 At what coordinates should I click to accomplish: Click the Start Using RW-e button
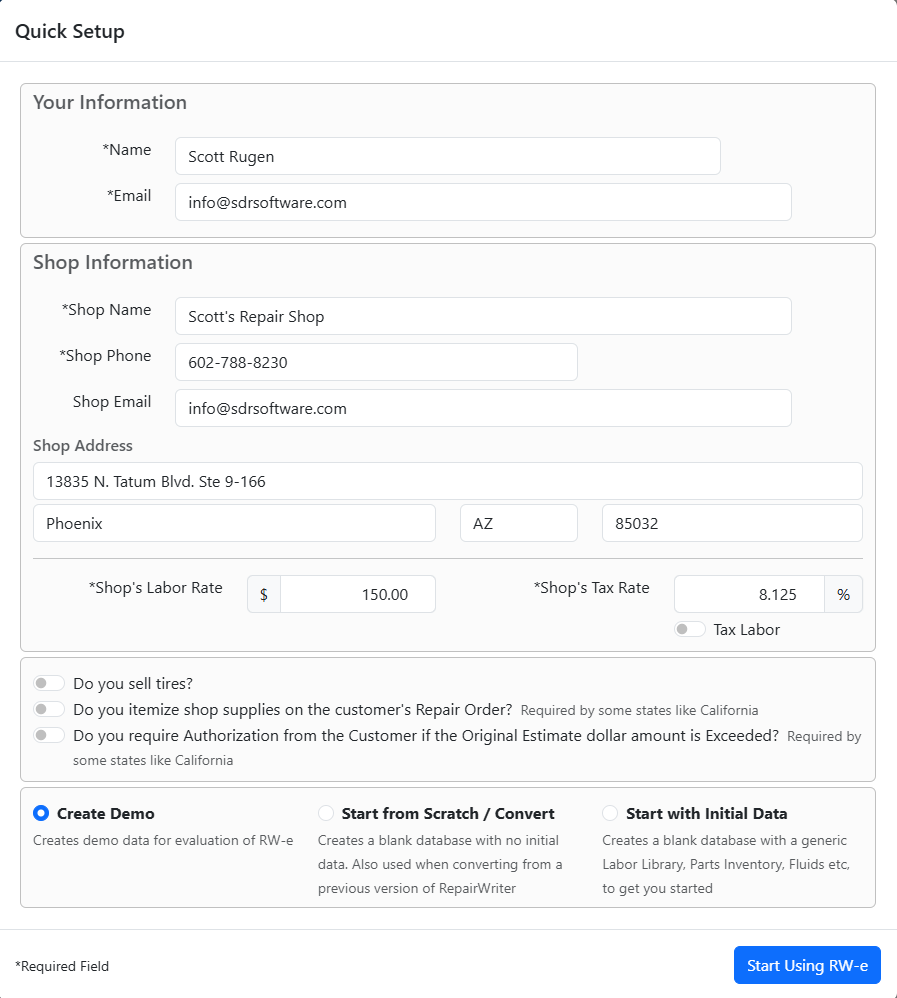806,965
